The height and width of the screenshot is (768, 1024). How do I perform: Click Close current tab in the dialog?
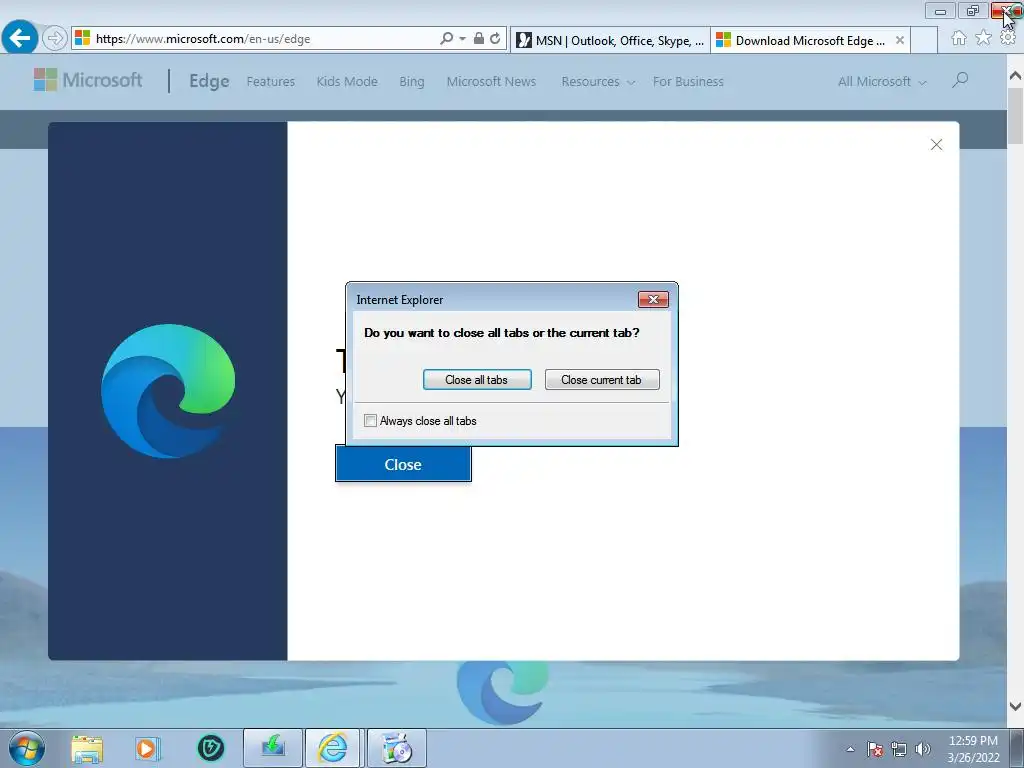pyautogui.click(x=601, y=379)
